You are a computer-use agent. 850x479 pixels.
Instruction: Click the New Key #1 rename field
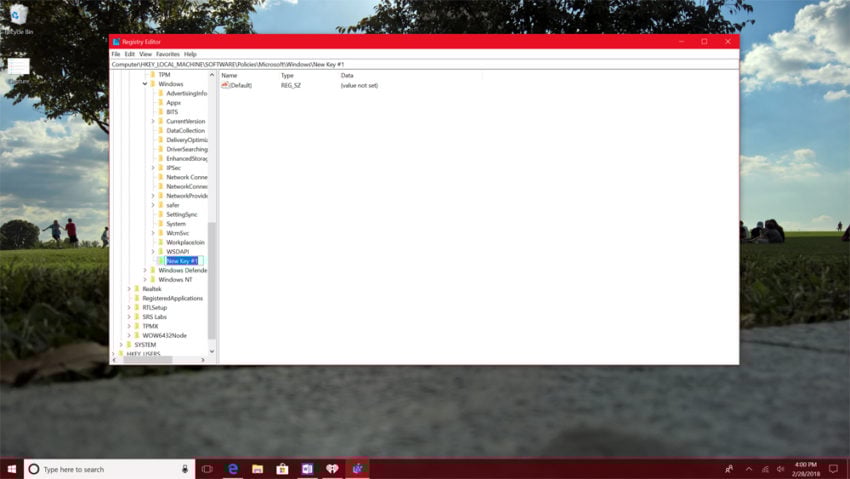point(184,261)
